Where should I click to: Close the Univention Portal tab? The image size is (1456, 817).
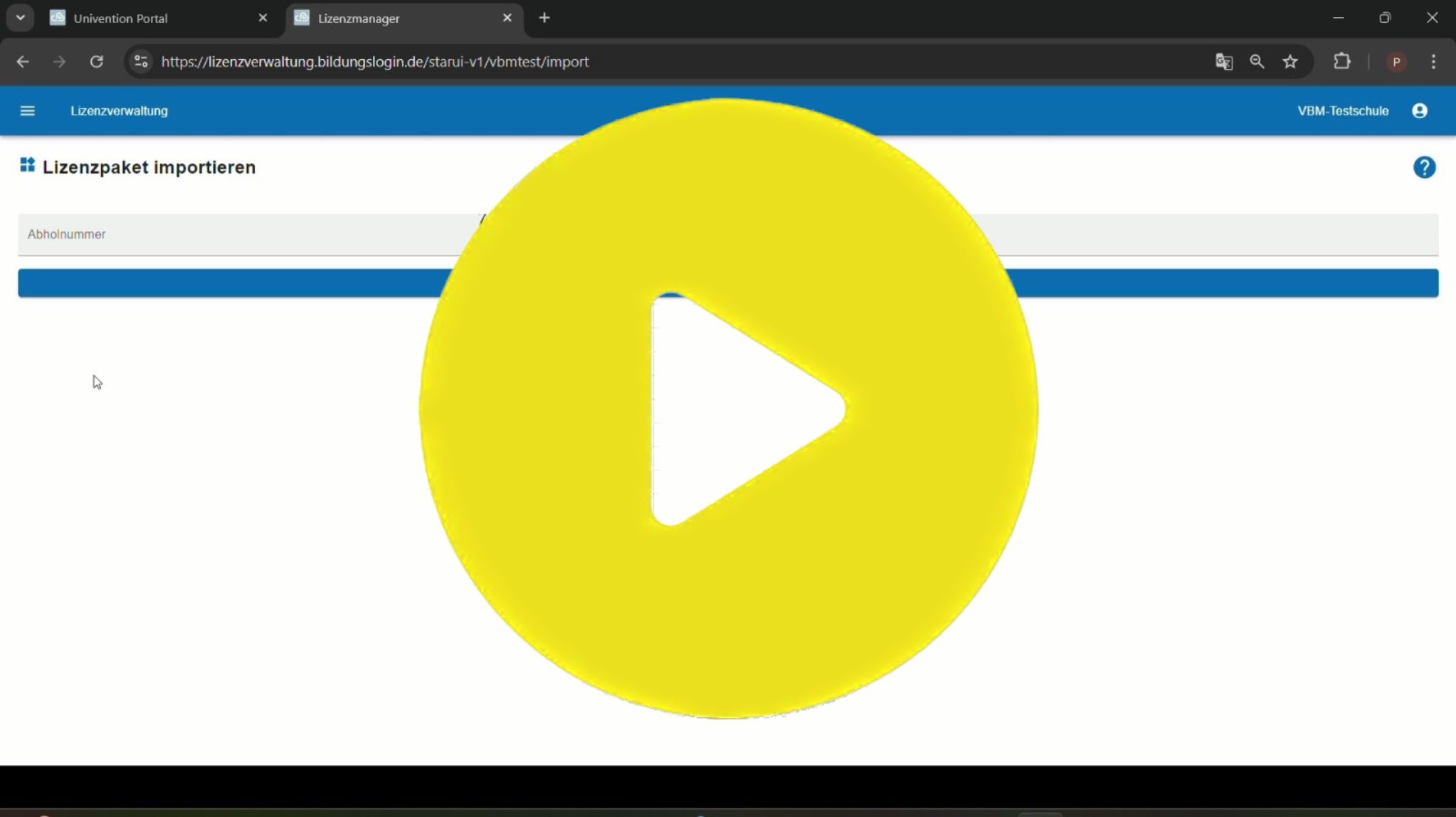point(263,18)
